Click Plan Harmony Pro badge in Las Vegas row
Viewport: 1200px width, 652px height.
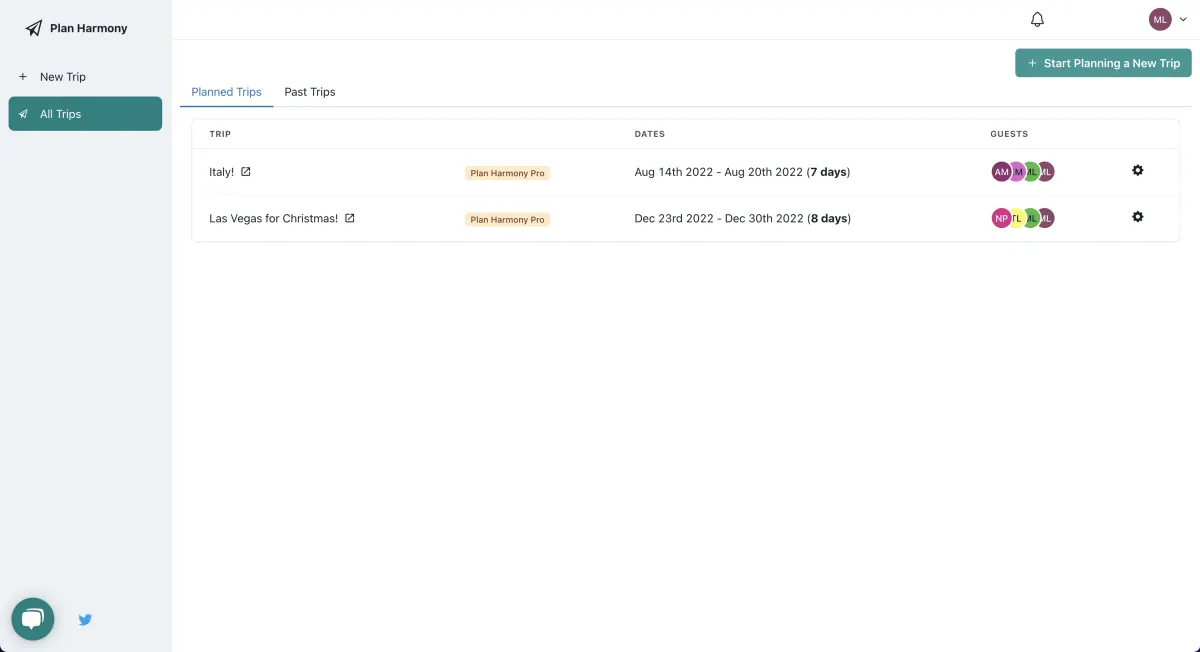click(507, 219)
